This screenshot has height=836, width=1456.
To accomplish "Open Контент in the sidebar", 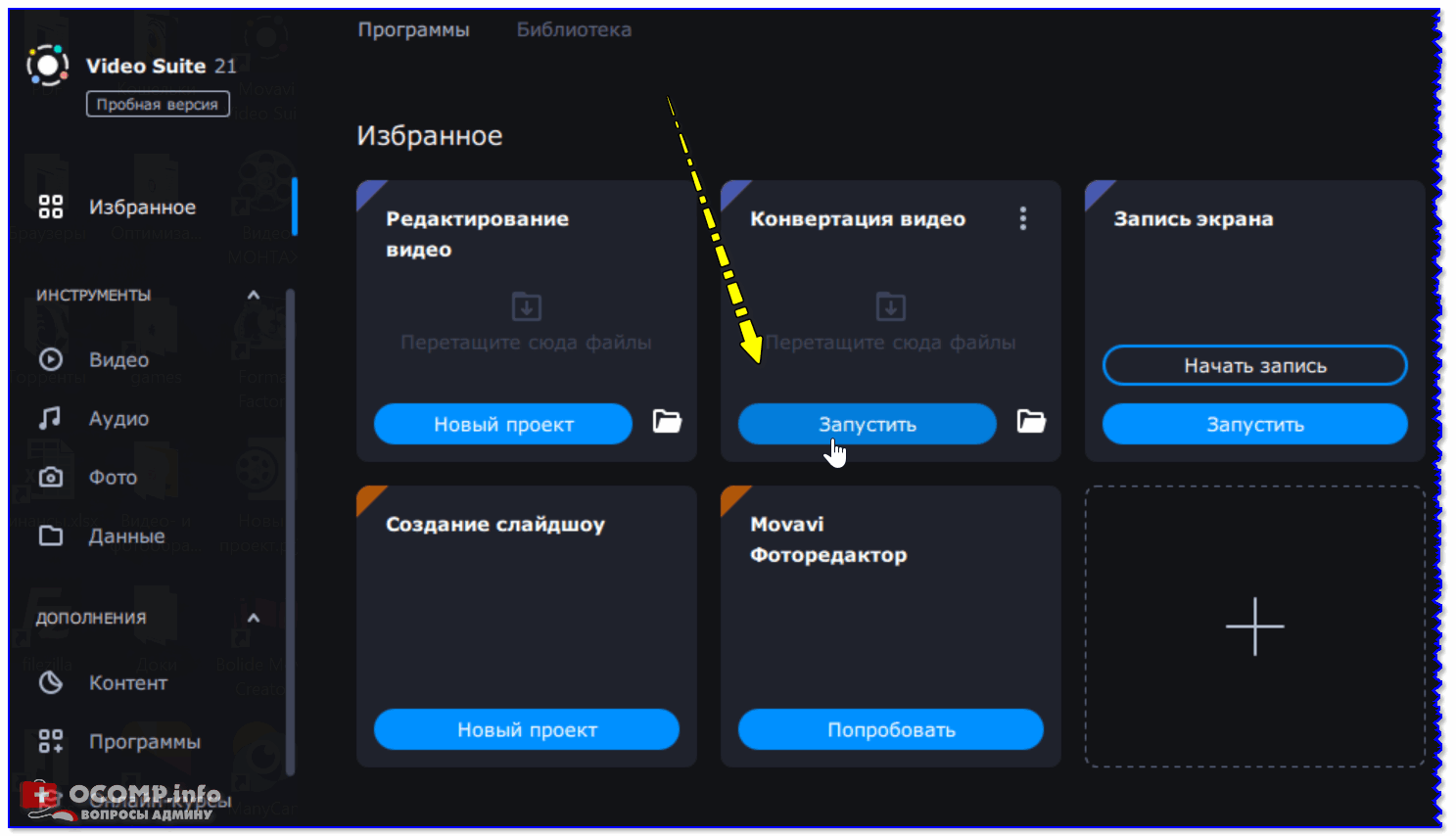I will (x=127, y=683).
